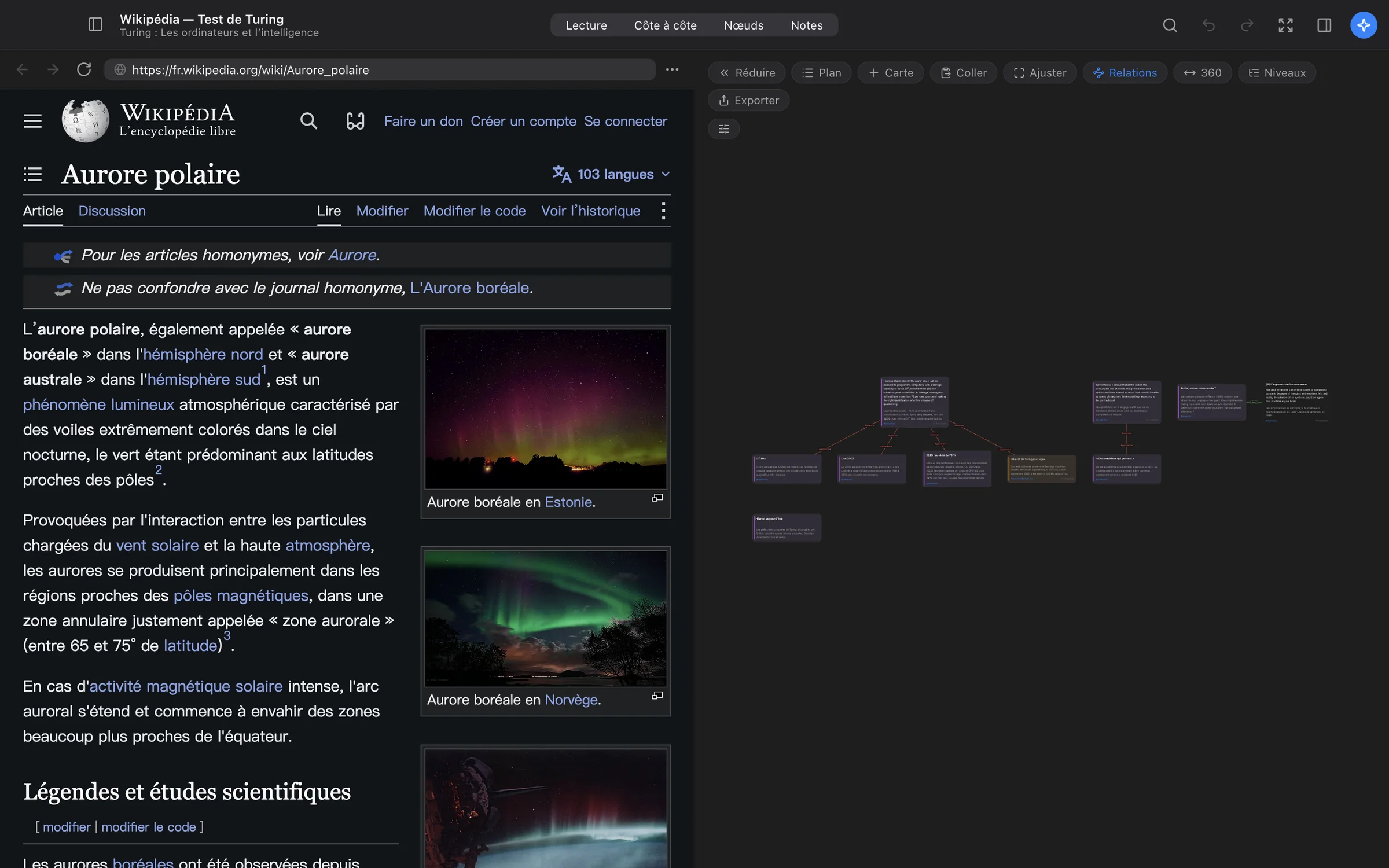Toggle the right sidebar panel icon
1389x868 pixels.
pyautogui.click(x=1324, y=25)
